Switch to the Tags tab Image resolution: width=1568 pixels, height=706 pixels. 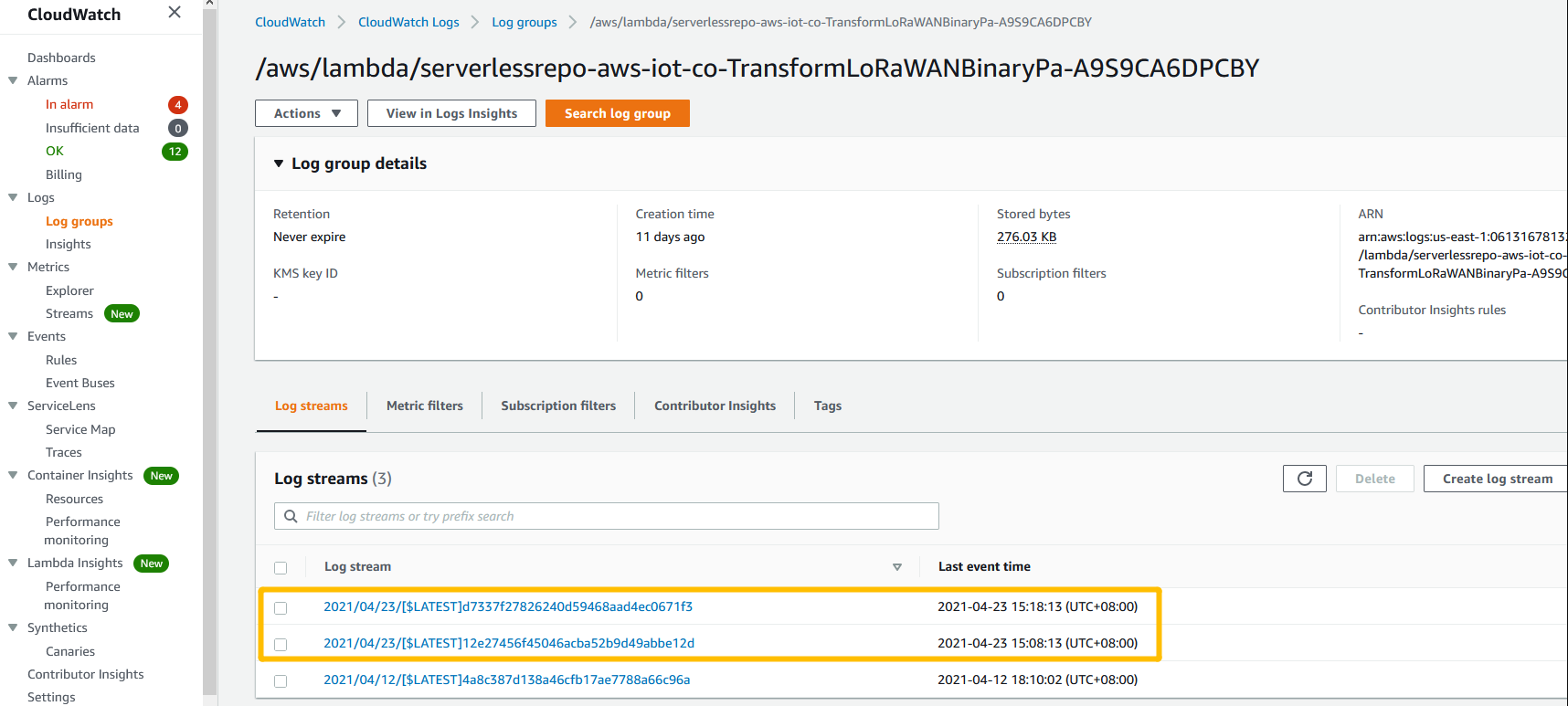click(828, 406)
